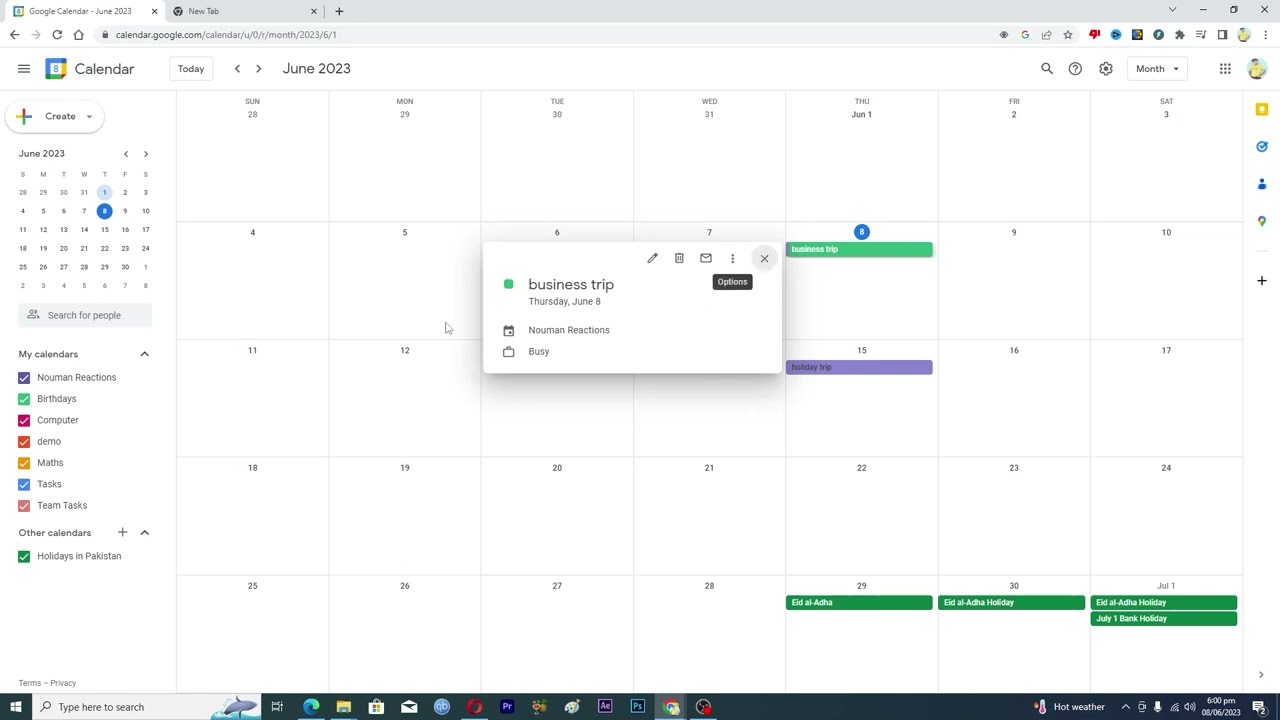Open the Windows Start menu
The height and width of the screenshot is (720, 1280).
15,707
